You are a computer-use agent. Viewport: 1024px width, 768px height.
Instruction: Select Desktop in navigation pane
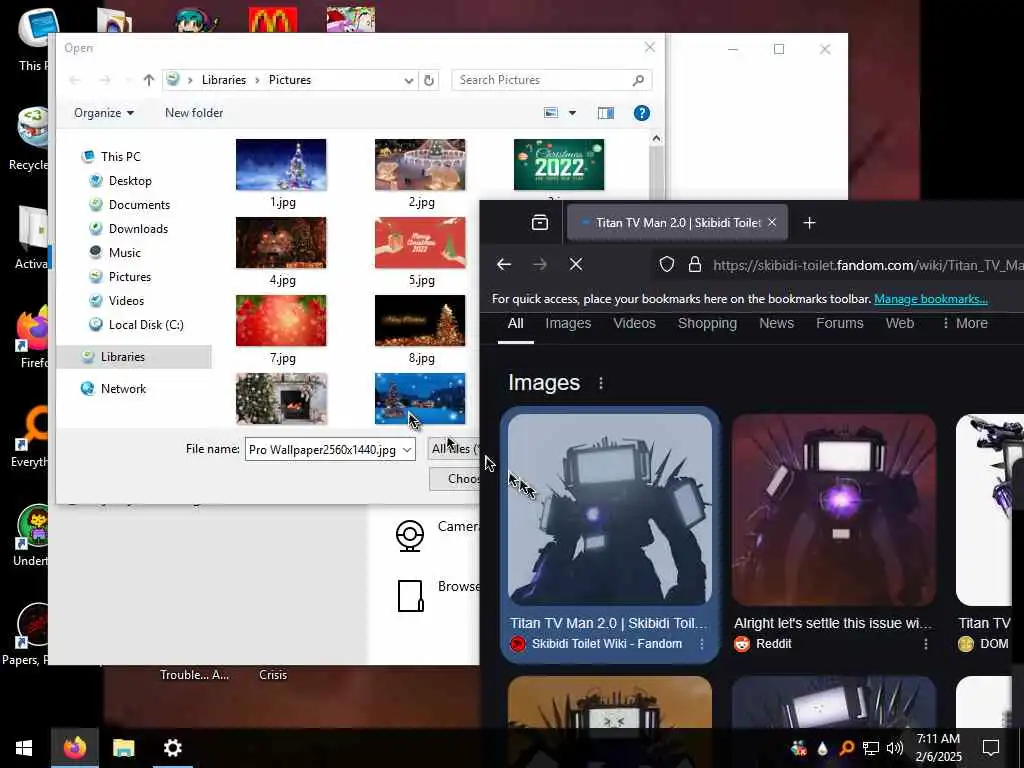130,181
